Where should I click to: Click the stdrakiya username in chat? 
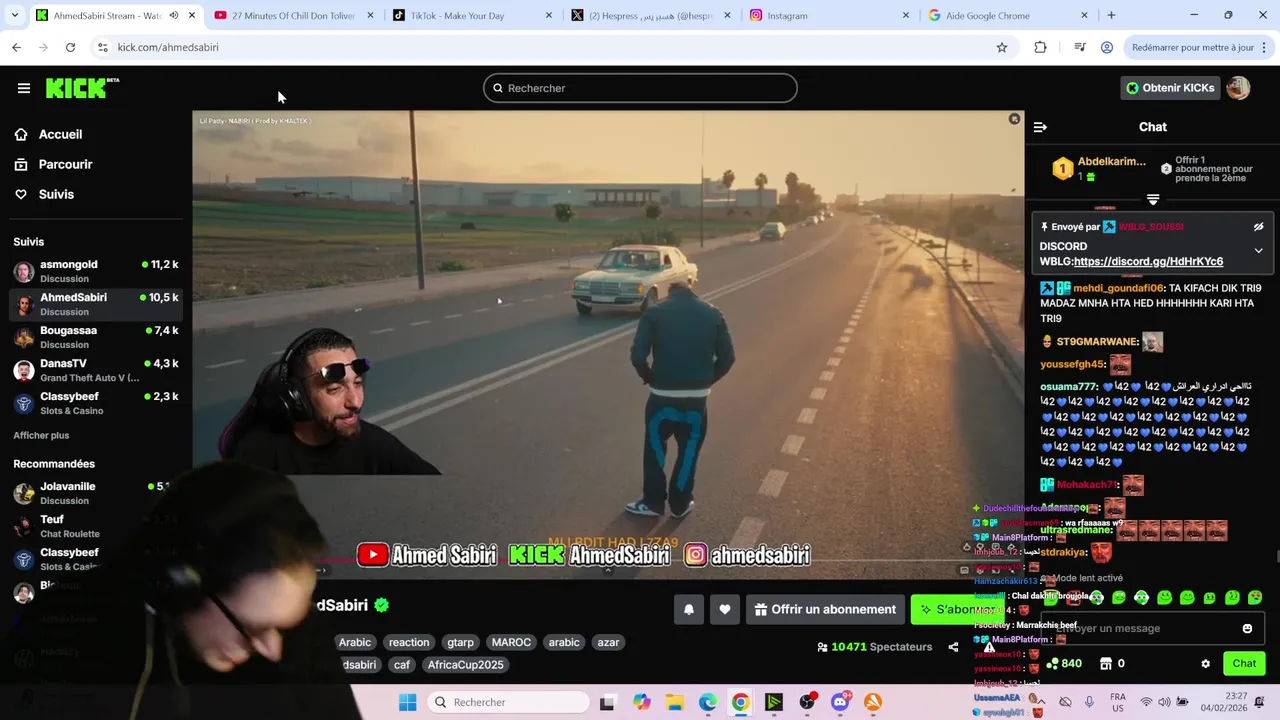coord(1063,552)
